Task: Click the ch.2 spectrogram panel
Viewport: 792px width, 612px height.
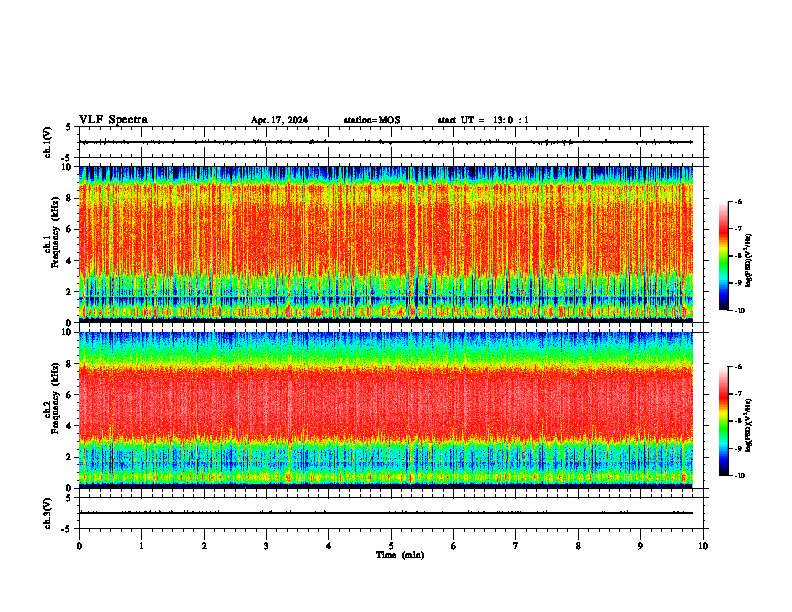Action: click(386, 410)
